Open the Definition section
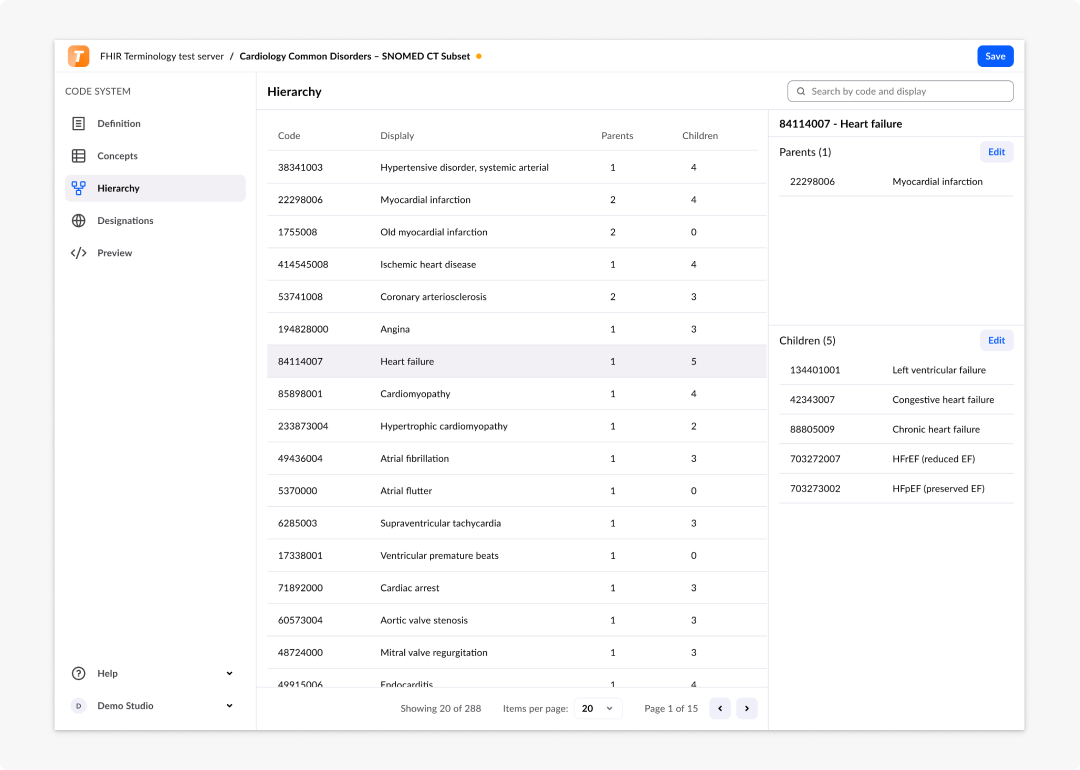Screen dimensions: 1080x770 coord(155,123)
